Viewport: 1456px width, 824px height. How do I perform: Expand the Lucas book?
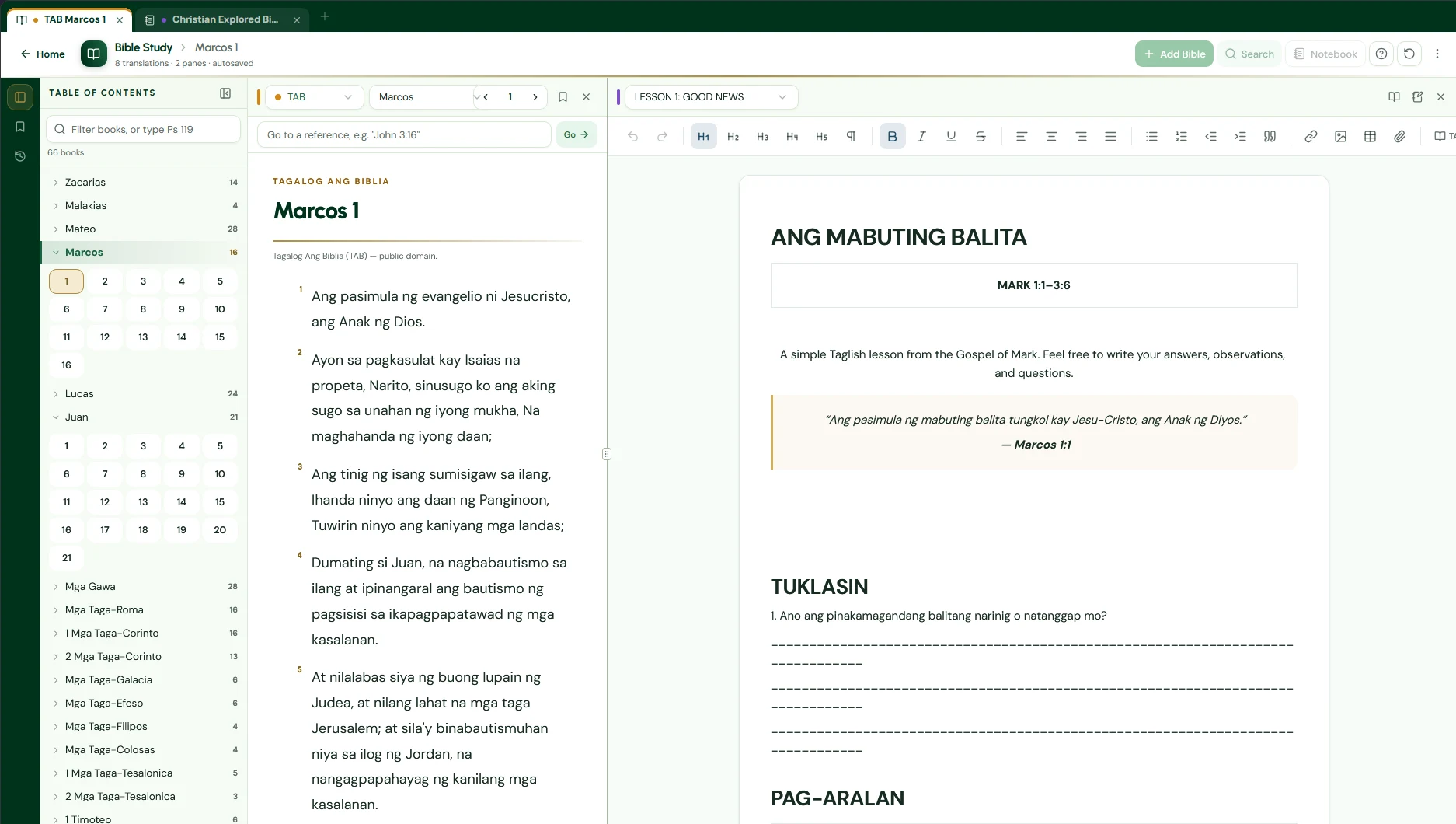(144, 393)
